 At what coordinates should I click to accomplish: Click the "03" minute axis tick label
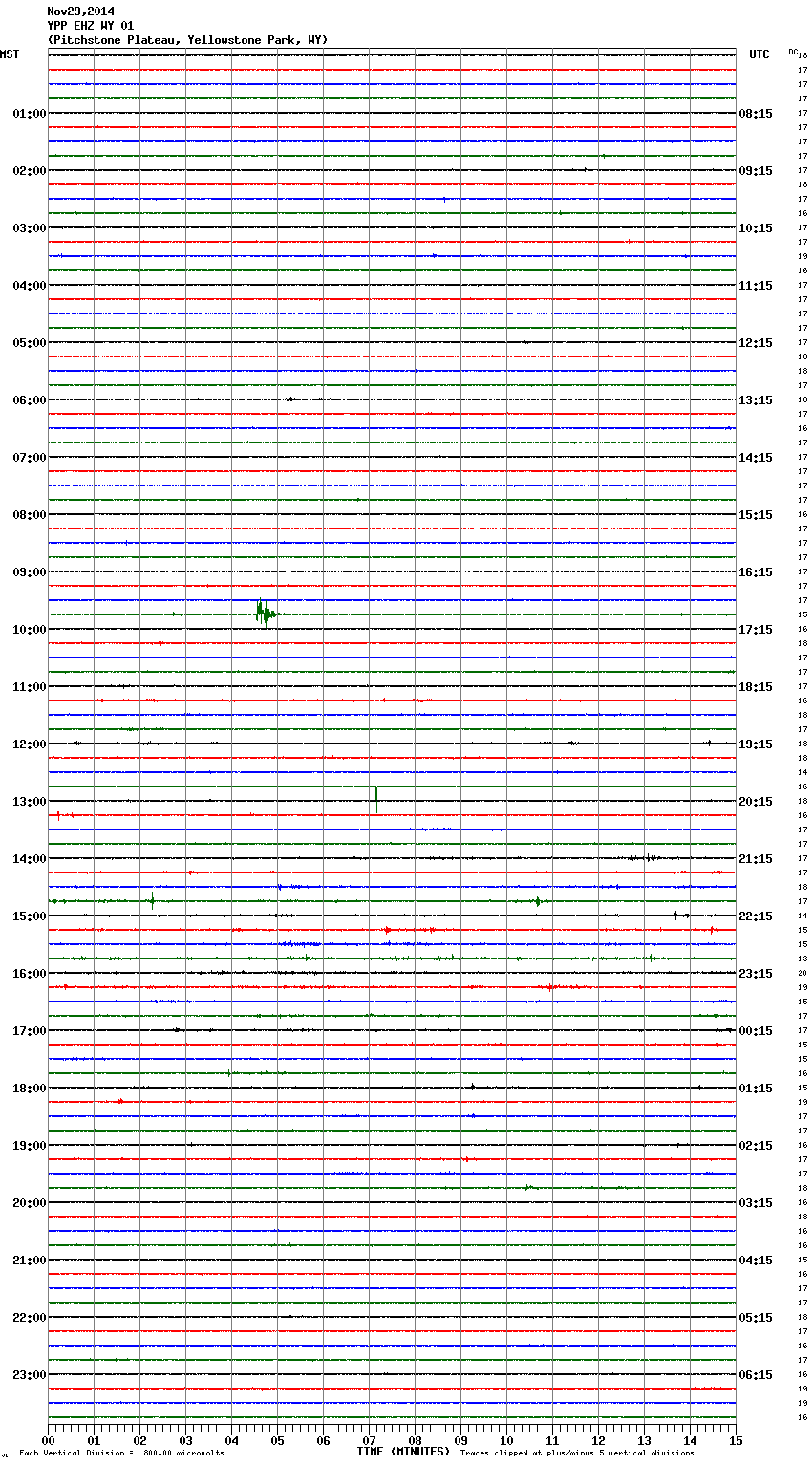pyautogui.click(x=185, y=1440)
